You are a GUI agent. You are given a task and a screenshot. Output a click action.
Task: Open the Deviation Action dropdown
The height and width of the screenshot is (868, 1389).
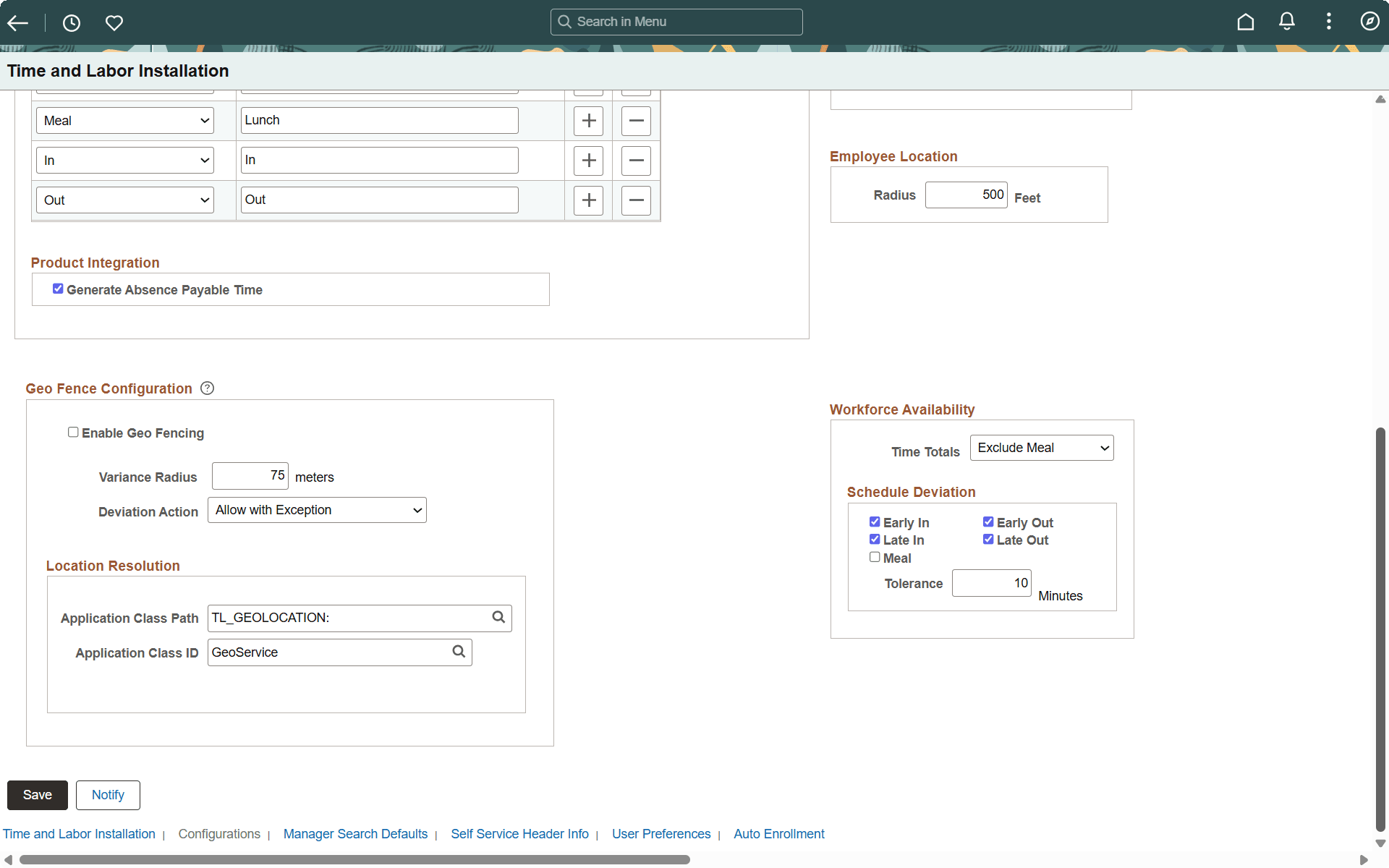316,509
